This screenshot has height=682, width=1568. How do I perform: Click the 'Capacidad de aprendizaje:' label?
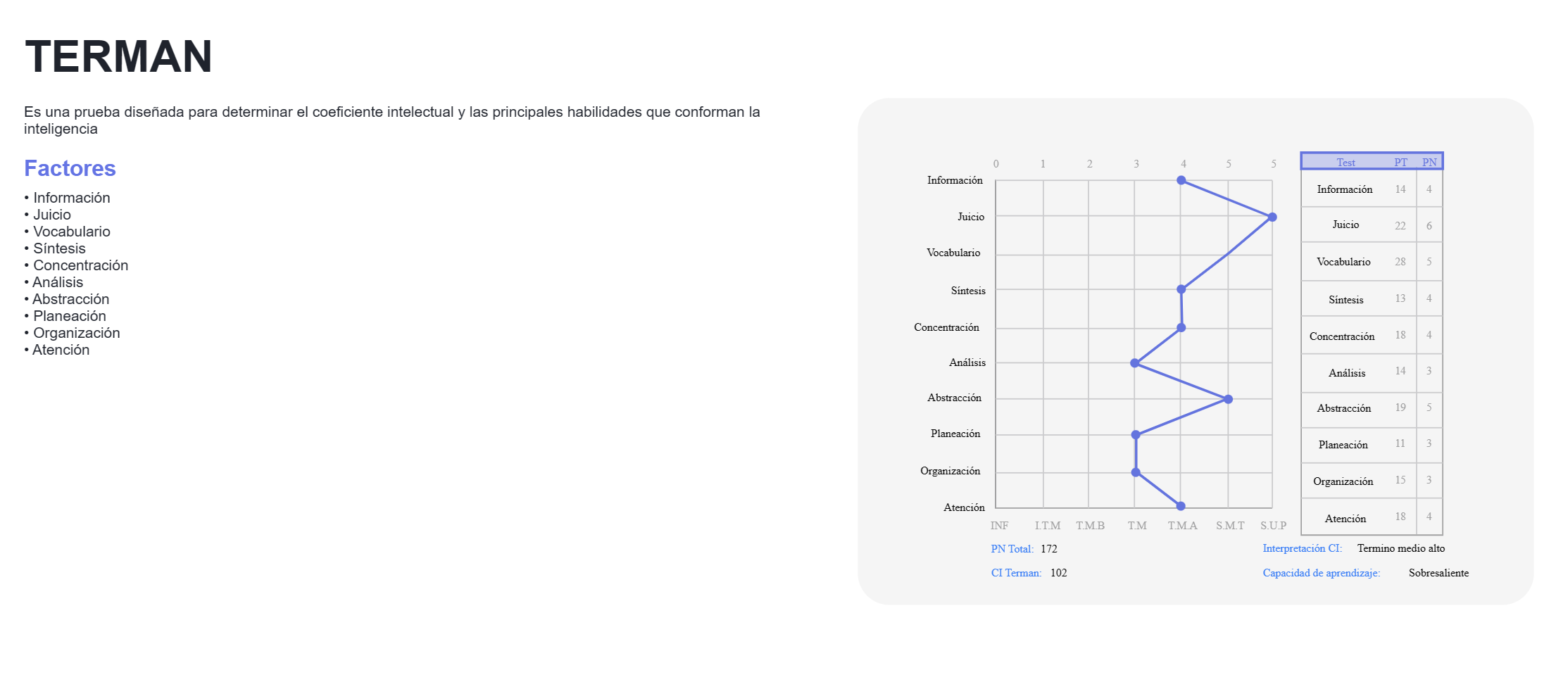(x=1321, y=573)
